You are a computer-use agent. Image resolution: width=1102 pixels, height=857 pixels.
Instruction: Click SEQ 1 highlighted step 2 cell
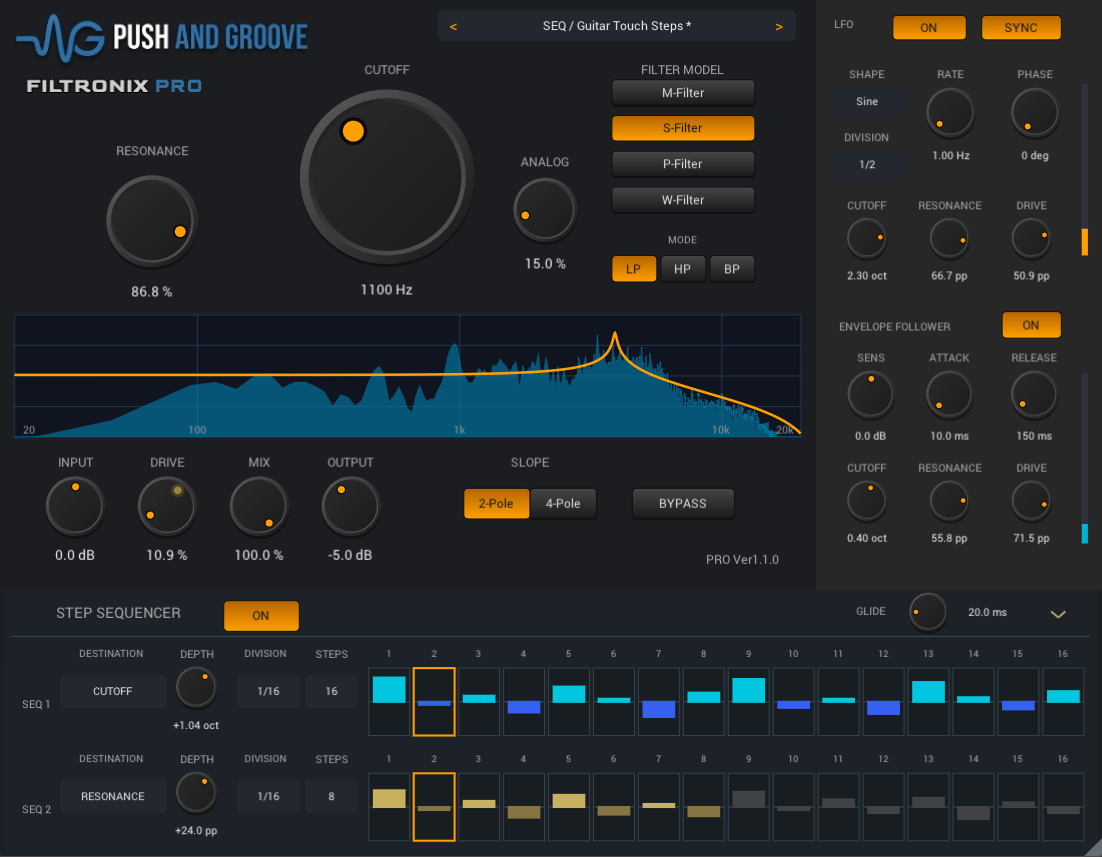(434, 702)
